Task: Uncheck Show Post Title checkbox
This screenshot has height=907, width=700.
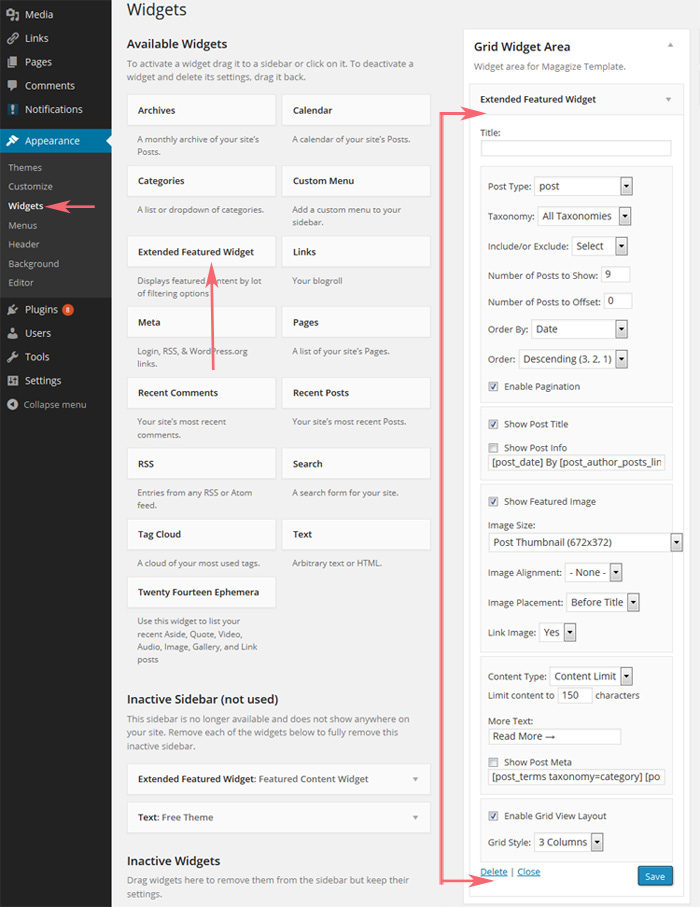Action: (x=493, y=424)
